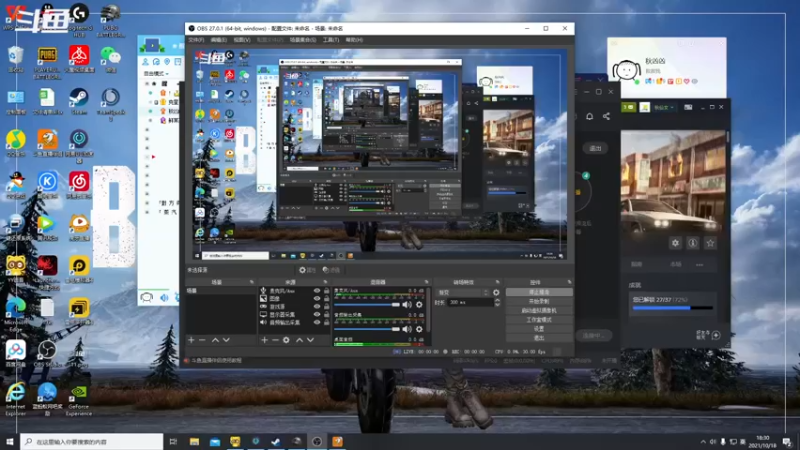Adjust transition duration with spinner arrows
800x450 pixels.
point(497,302)
